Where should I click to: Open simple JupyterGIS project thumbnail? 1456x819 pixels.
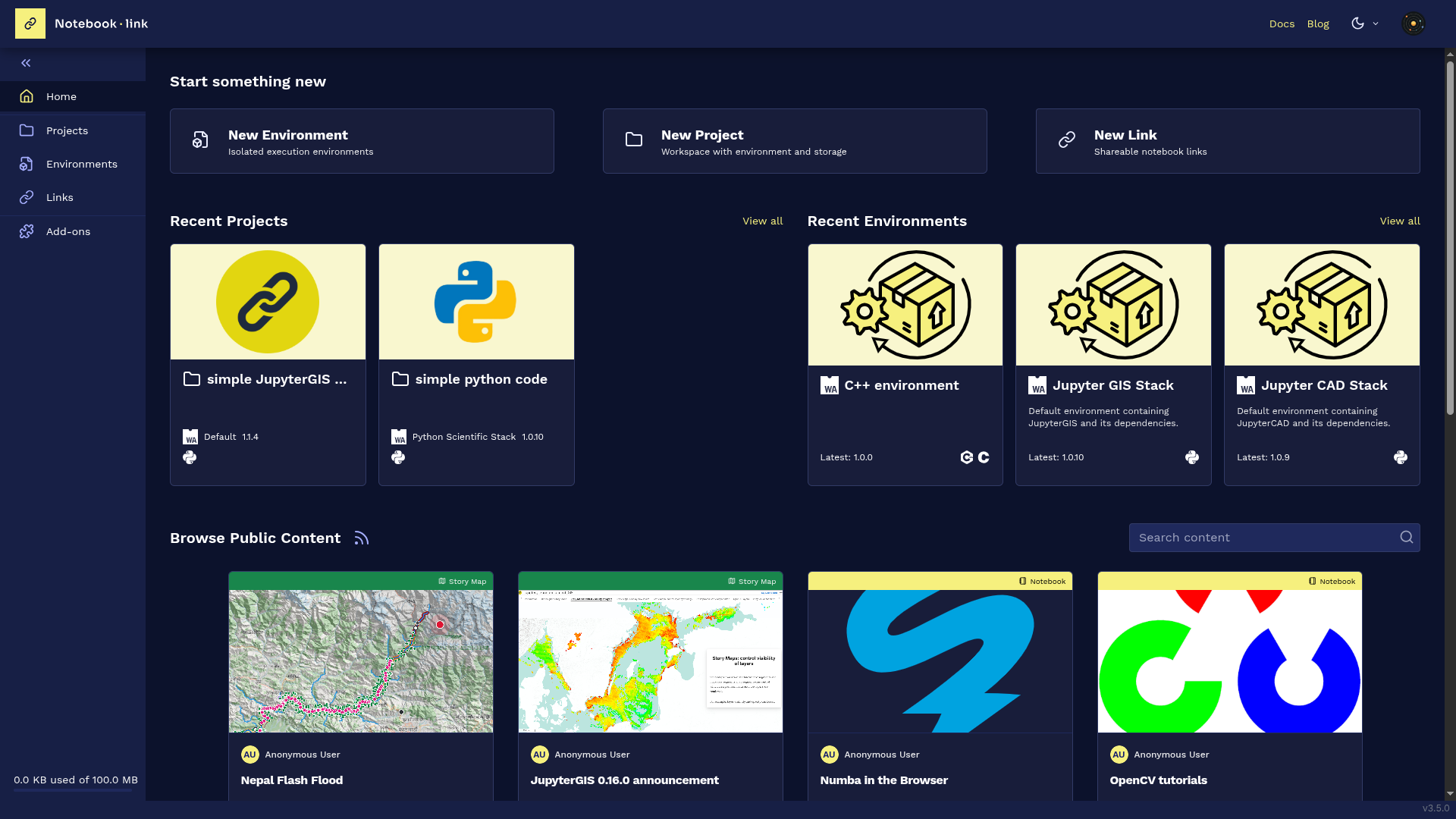click(x=268, y=302)
